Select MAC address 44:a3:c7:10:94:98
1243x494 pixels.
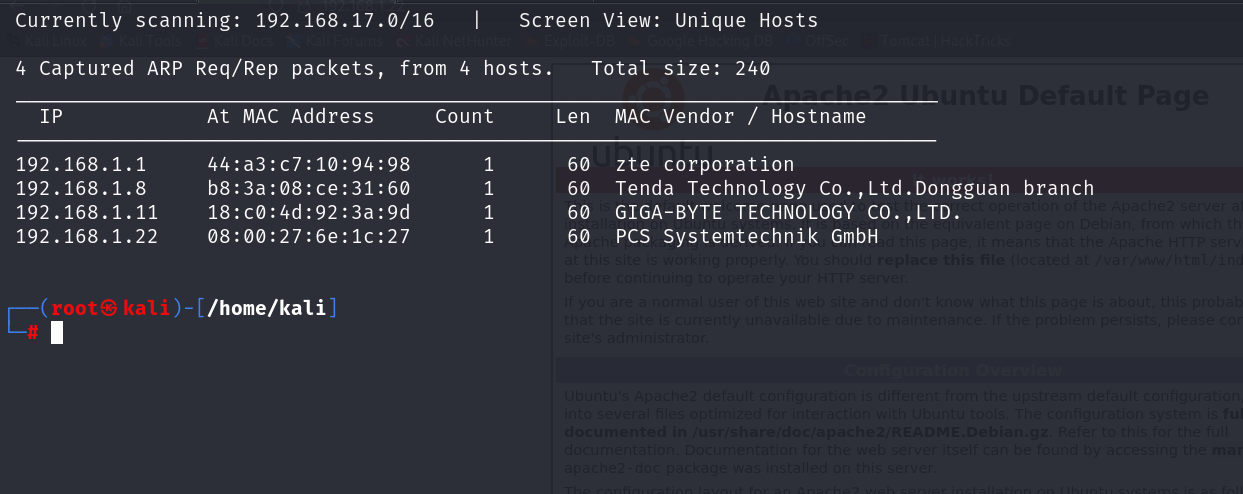click(309, 165)
